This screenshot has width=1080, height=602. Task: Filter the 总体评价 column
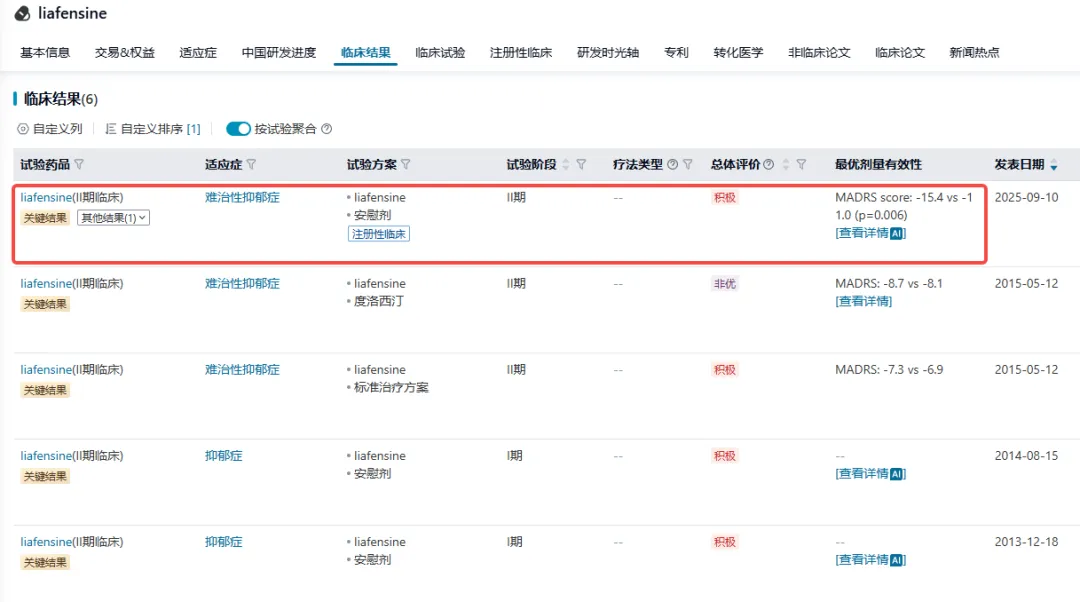tap(801, 165)
